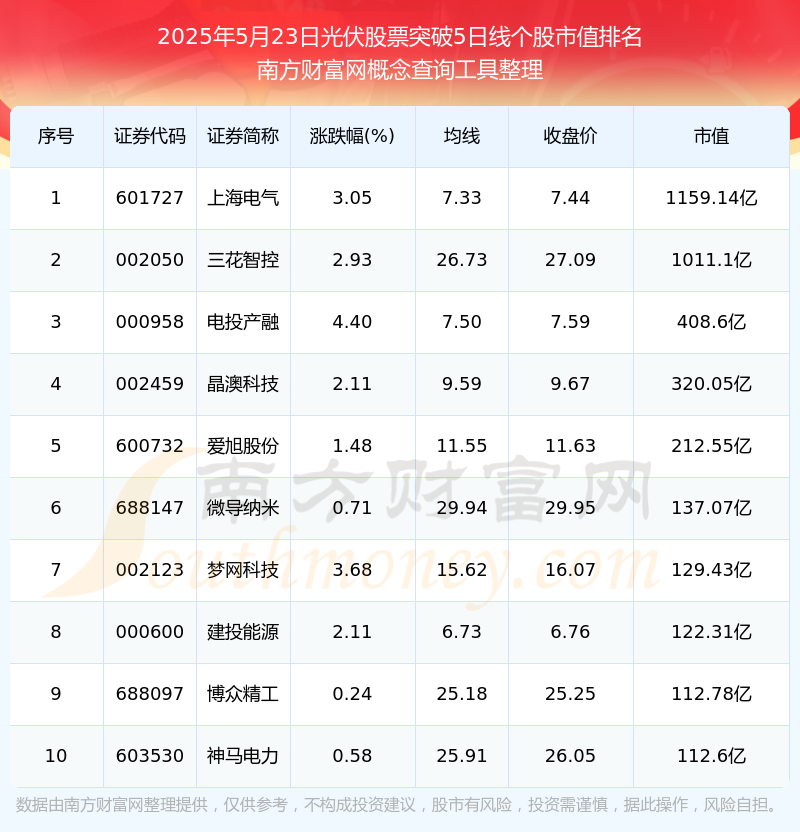Click the 上海电气 stock name
Image resolution: width=800 pixels, height=832 pixels.
point(243,198)
